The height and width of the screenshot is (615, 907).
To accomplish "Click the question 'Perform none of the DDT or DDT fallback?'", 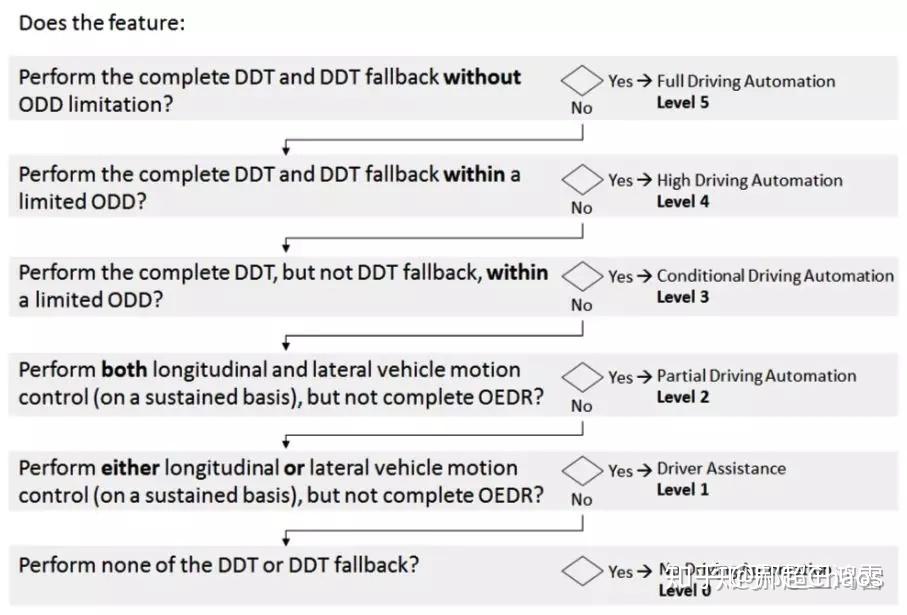I will pos(219,565).
